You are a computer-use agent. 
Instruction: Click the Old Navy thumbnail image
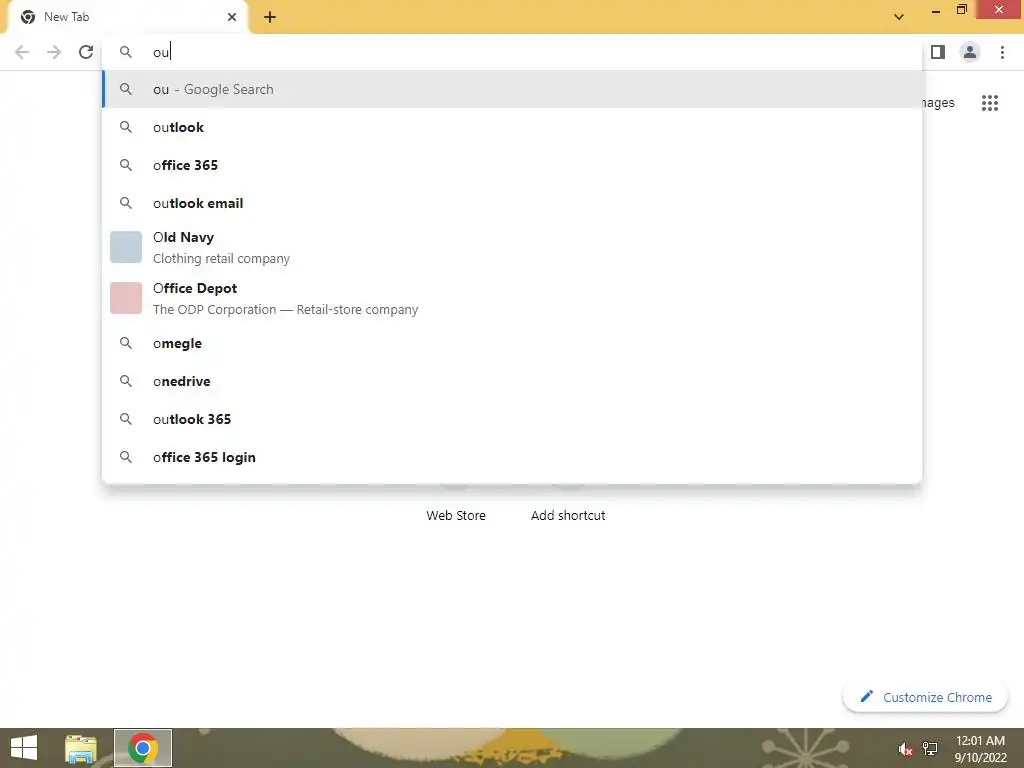coord(126,247)
